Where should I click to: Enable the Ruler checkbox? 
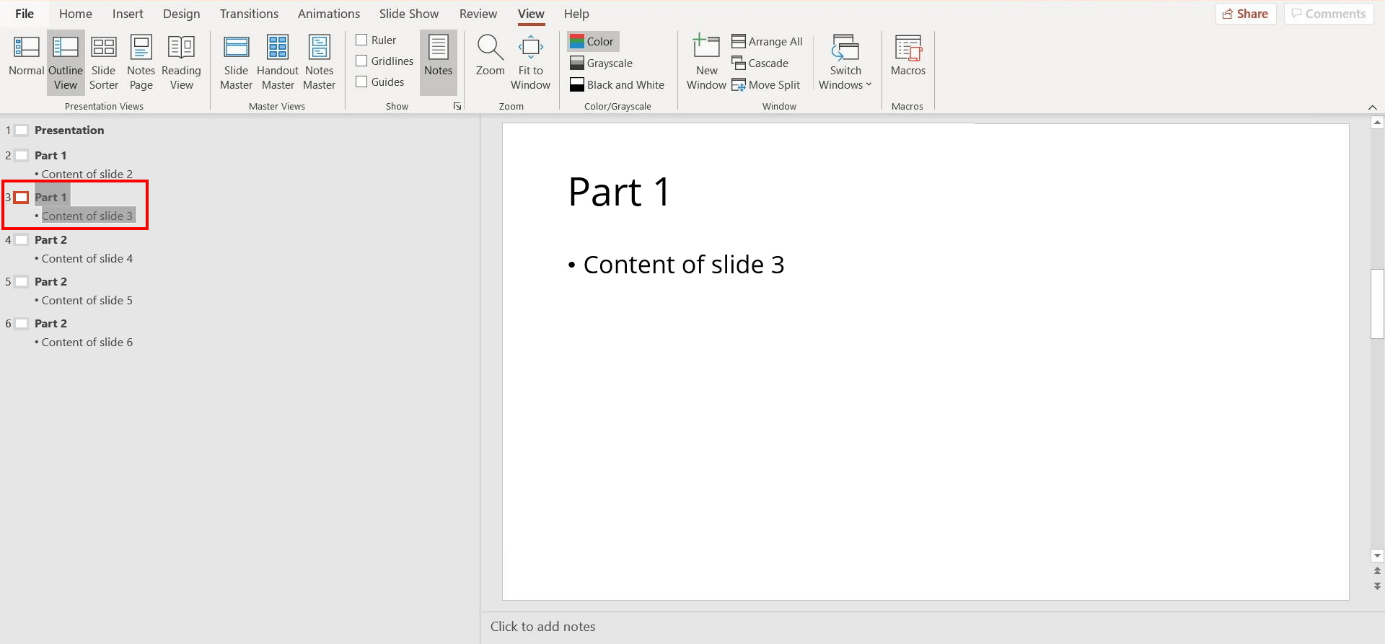click(x=362, y=39)
